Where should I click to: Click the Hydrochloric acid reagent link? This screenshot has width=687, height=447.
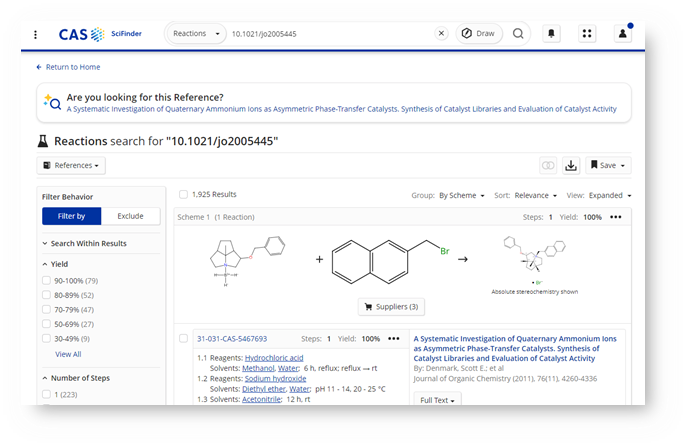(274, 358)
